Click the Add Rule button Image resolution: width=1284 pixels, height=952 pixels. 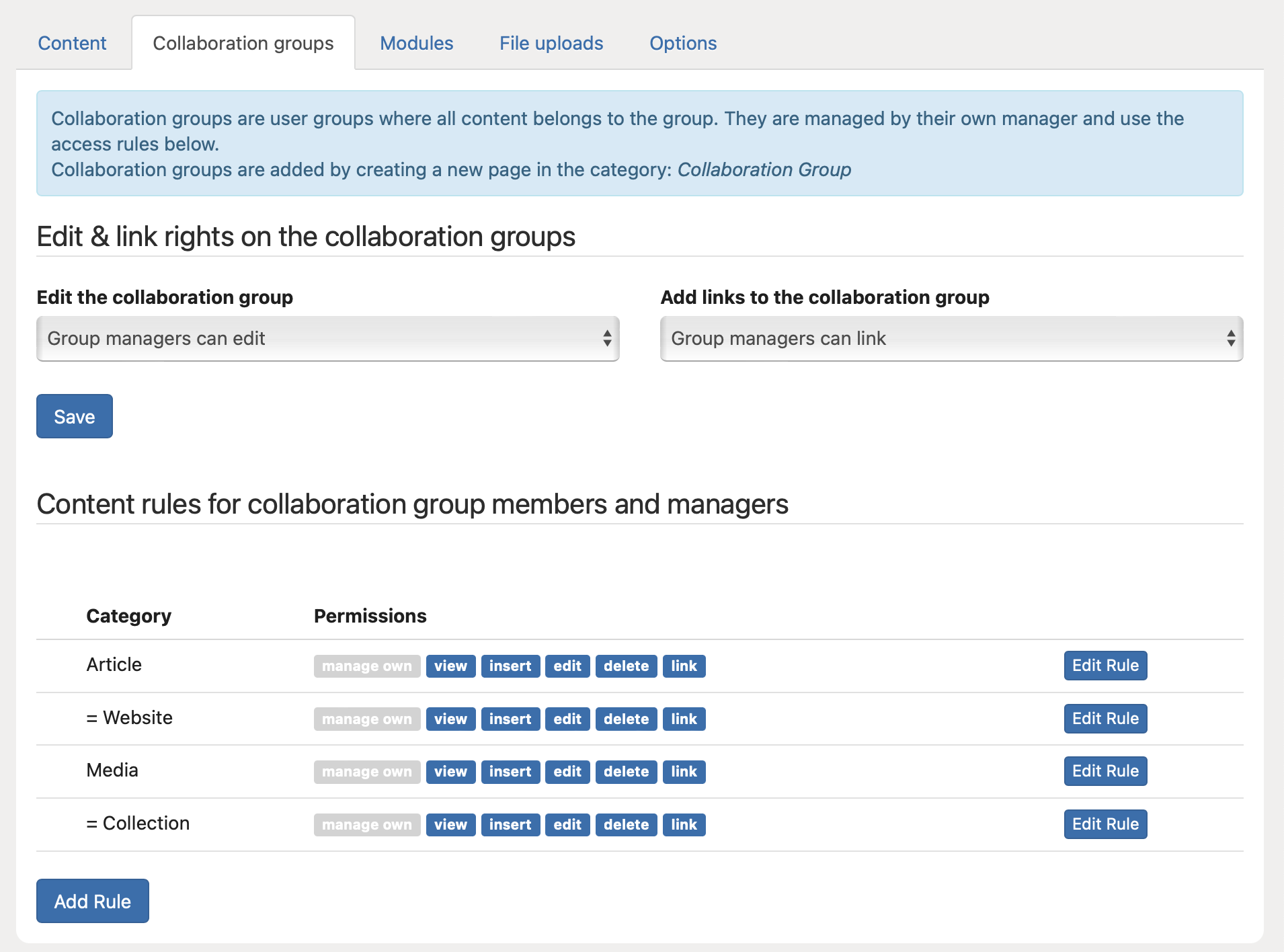(x=92, y=901)
